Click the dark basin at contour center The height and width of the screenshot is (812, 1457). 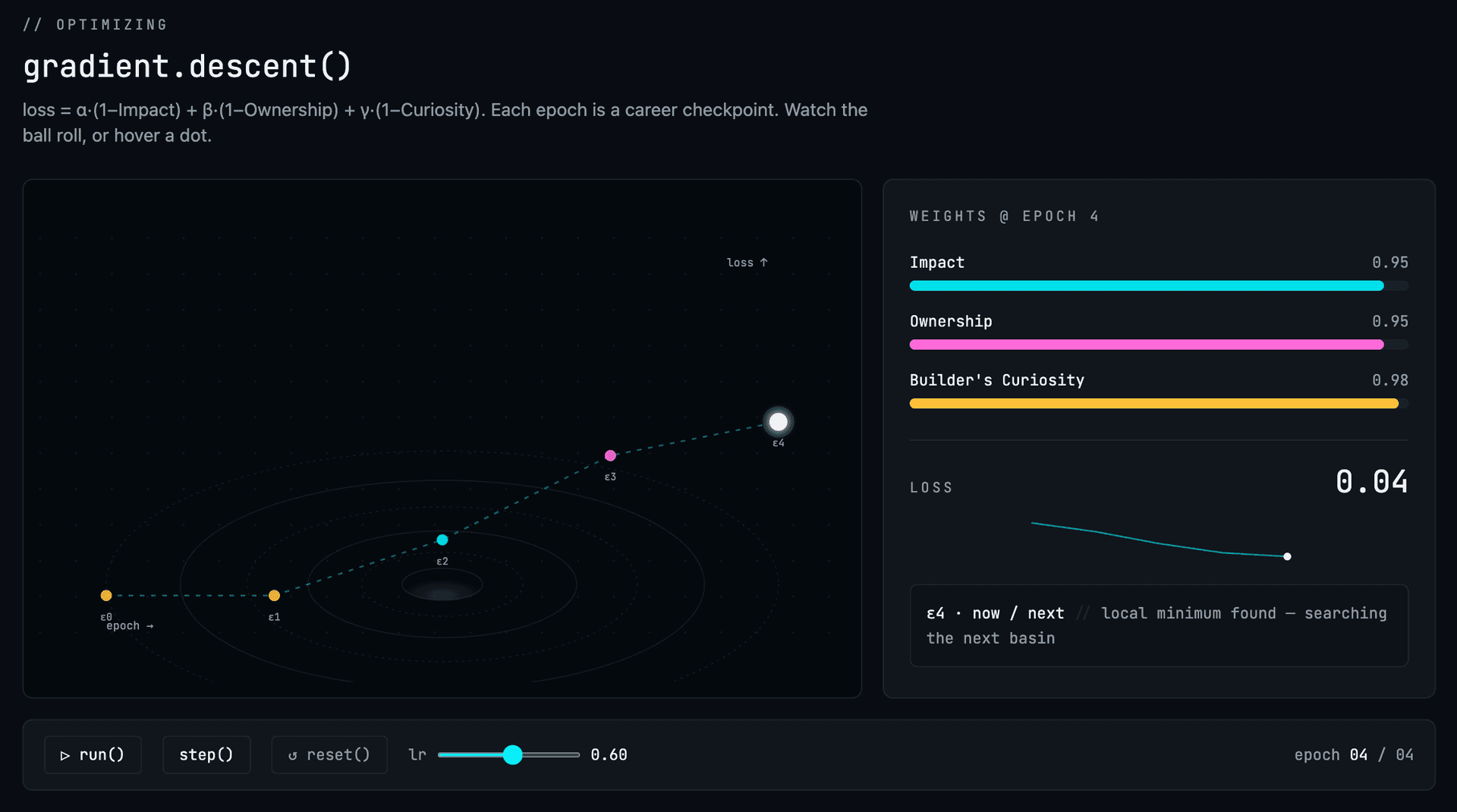coord(442,586)
